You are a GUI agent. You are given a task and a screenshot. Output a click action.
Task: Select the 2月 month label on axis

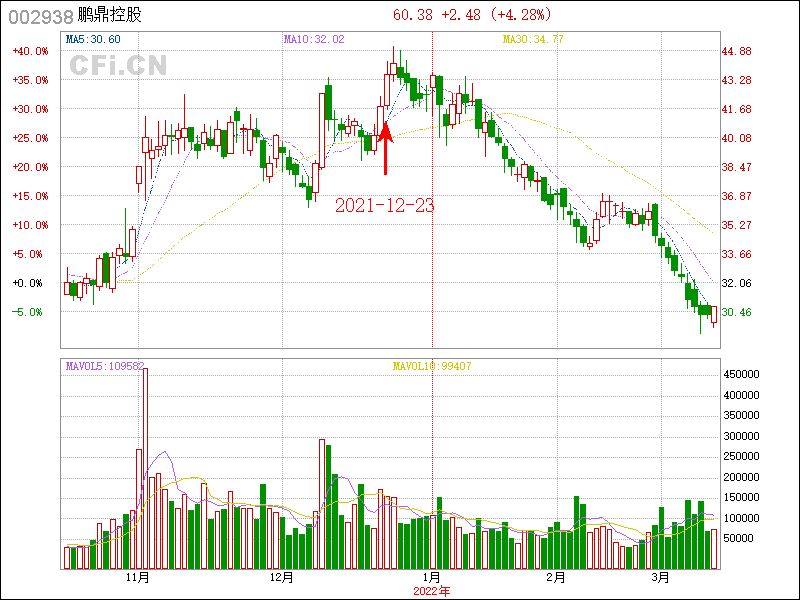pos(556,578)
